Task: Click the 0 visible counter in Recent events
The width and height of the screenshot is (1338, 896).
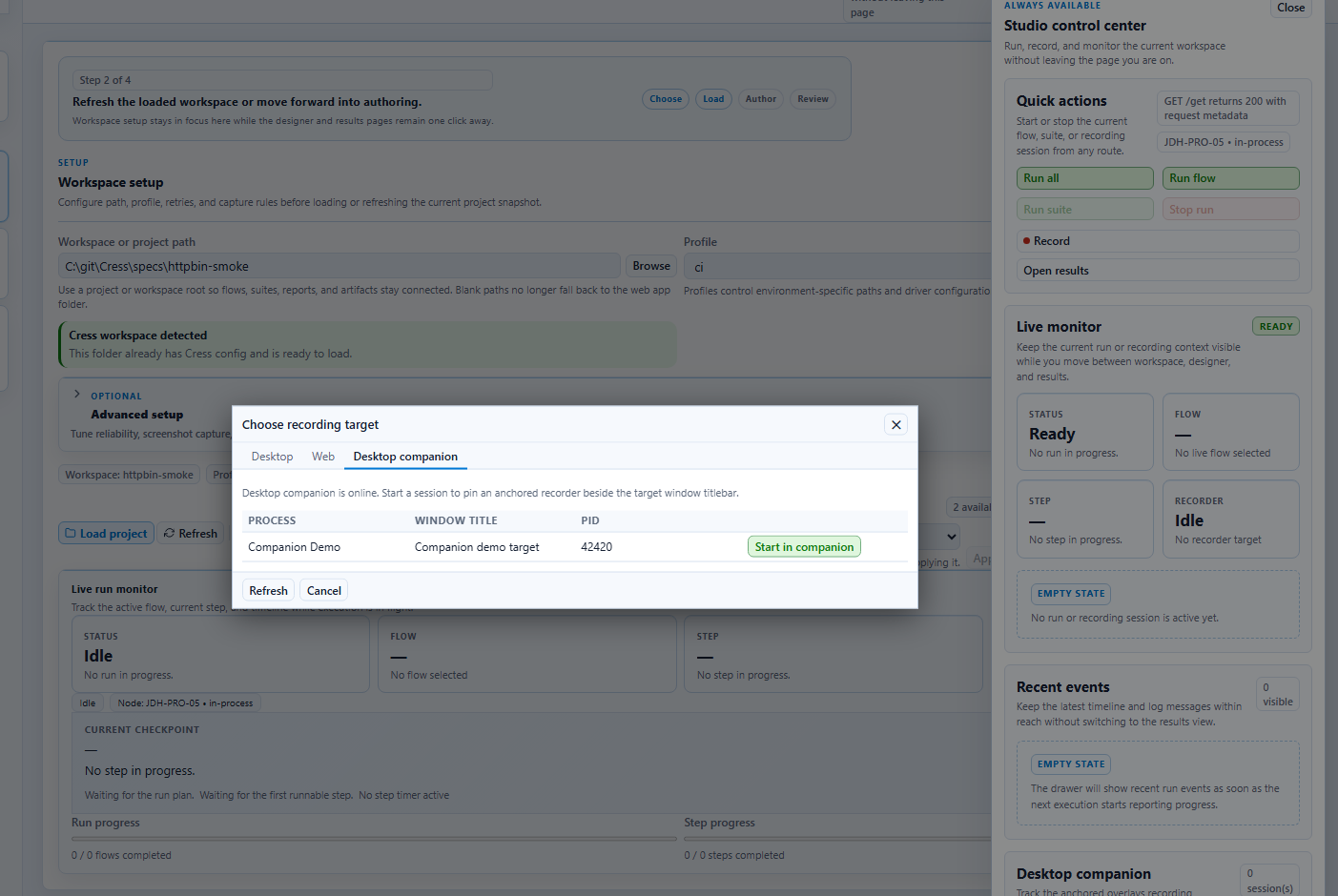Action: [x=1277, y=694]
